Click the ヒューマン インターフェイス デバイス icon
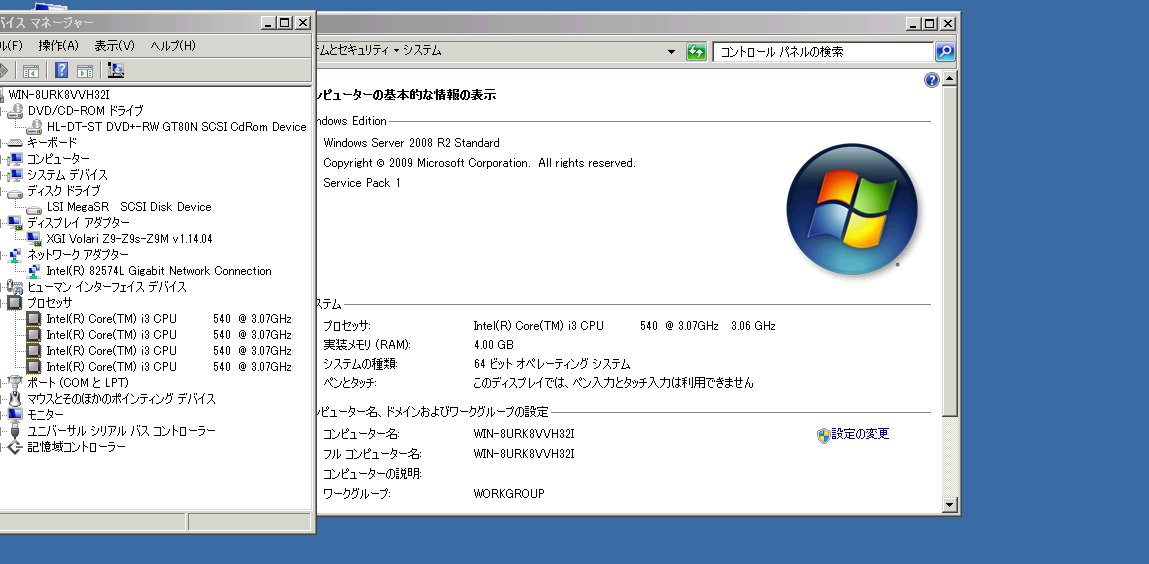 [15, 286]
